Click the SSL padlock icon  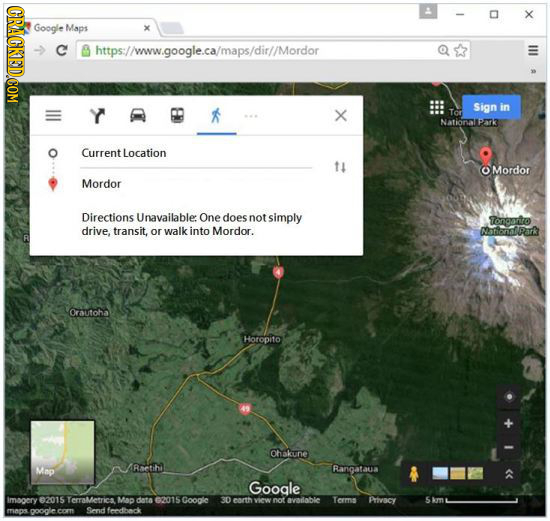tap(86, 51)
